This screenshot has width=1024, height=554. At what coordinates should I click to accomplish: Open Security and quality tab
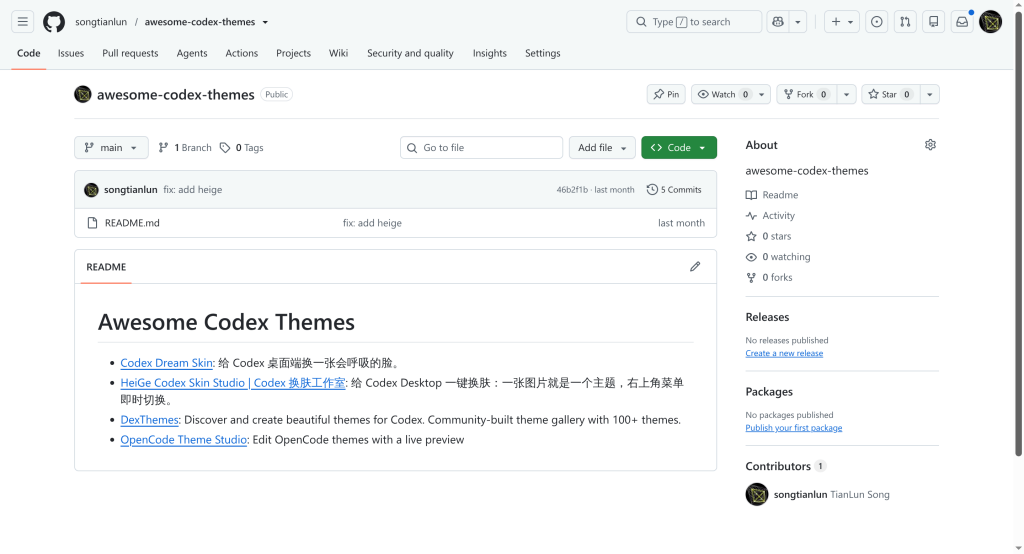pos(410,53)
